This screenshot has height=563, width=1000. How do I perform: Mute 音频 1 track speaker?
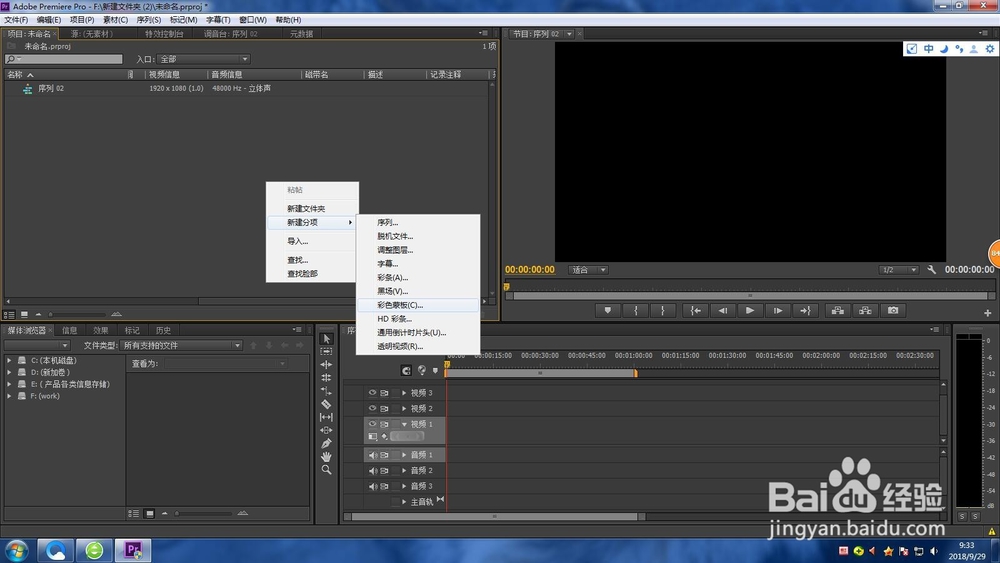pos(372,455)
